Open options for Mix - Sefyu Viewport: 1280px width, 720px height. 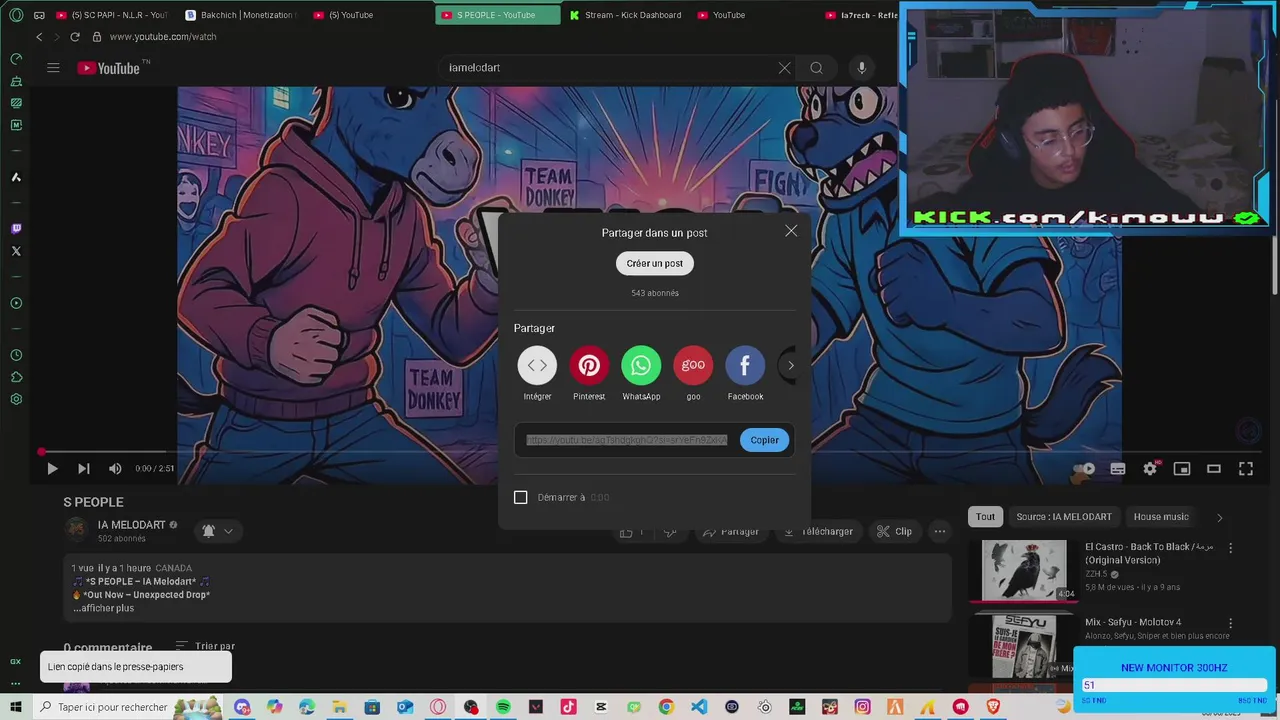click(x=1231, y=623)
